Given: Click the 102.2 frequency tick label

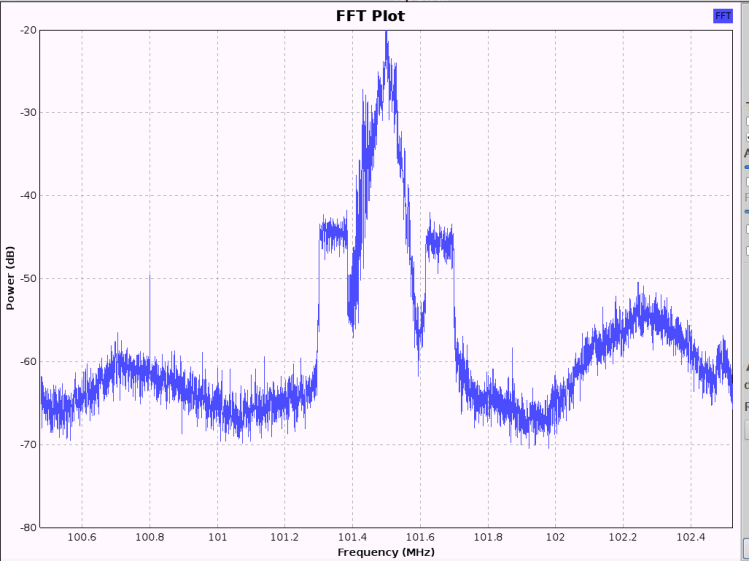Looking at the screenshot, I should pos(623,537).
